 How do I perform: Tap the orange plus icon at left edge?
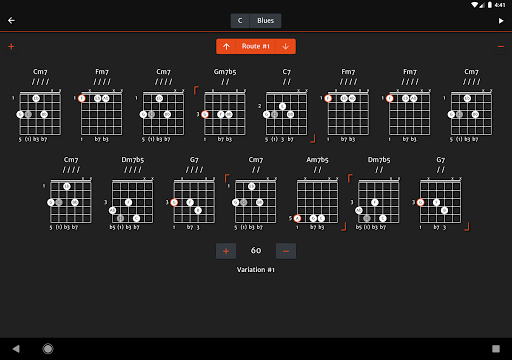click(x=11, y=46)
